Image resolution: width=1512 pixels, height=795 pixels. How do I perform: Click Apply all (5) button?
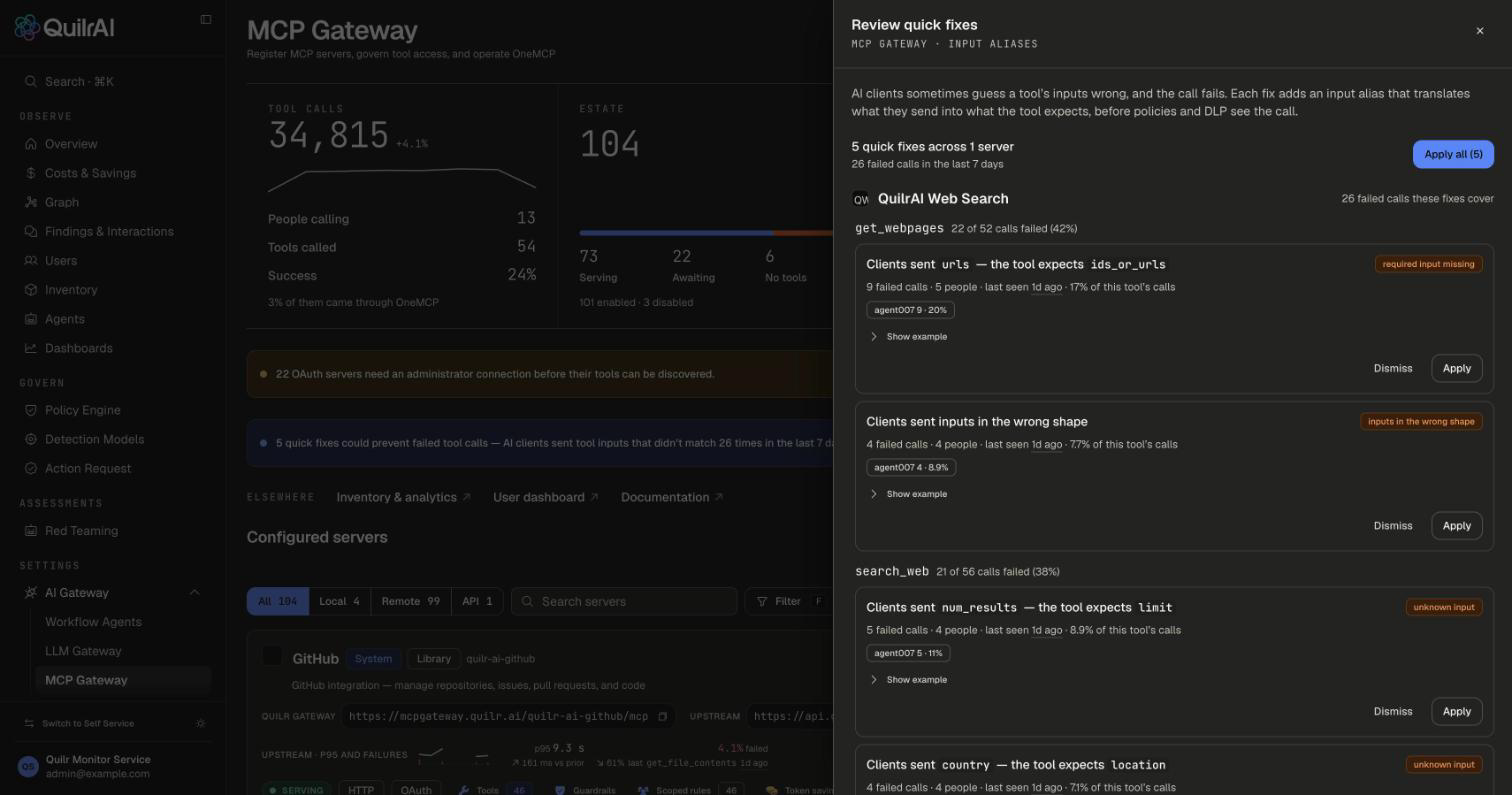point(1453,154)
